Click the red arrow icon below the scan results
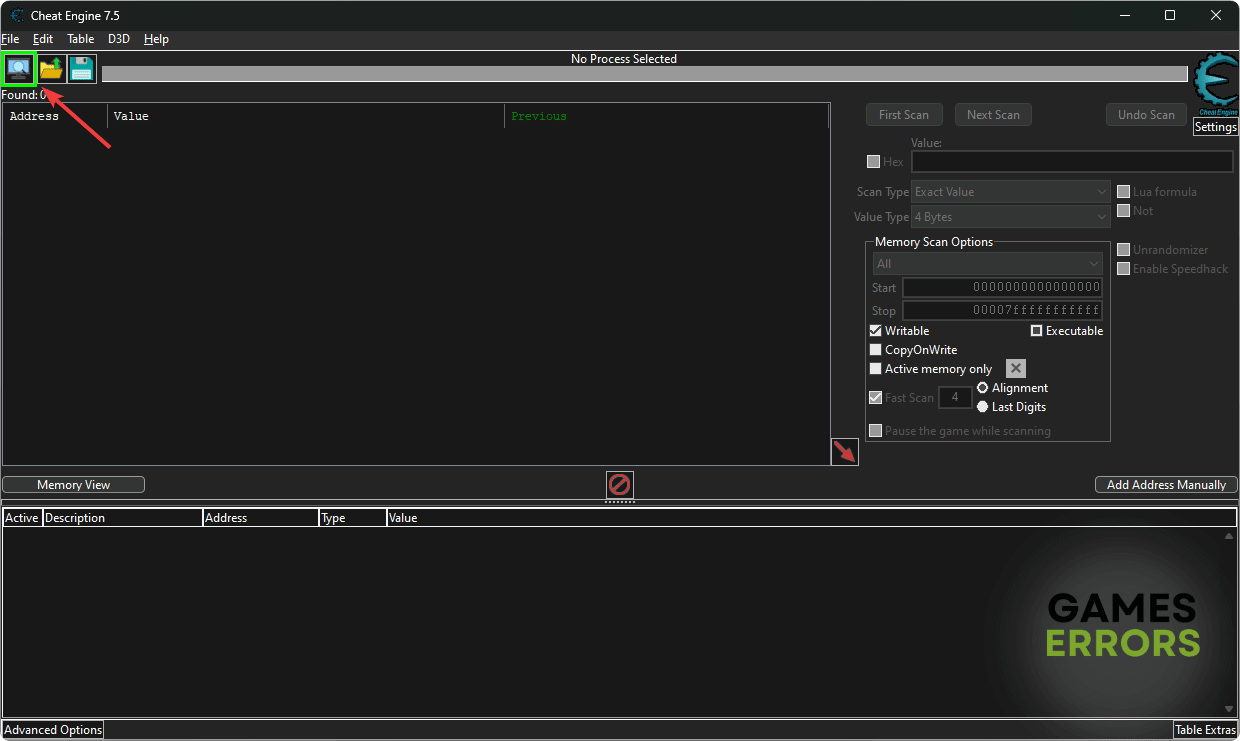1240x741 pixels. (x=844, y=451)
